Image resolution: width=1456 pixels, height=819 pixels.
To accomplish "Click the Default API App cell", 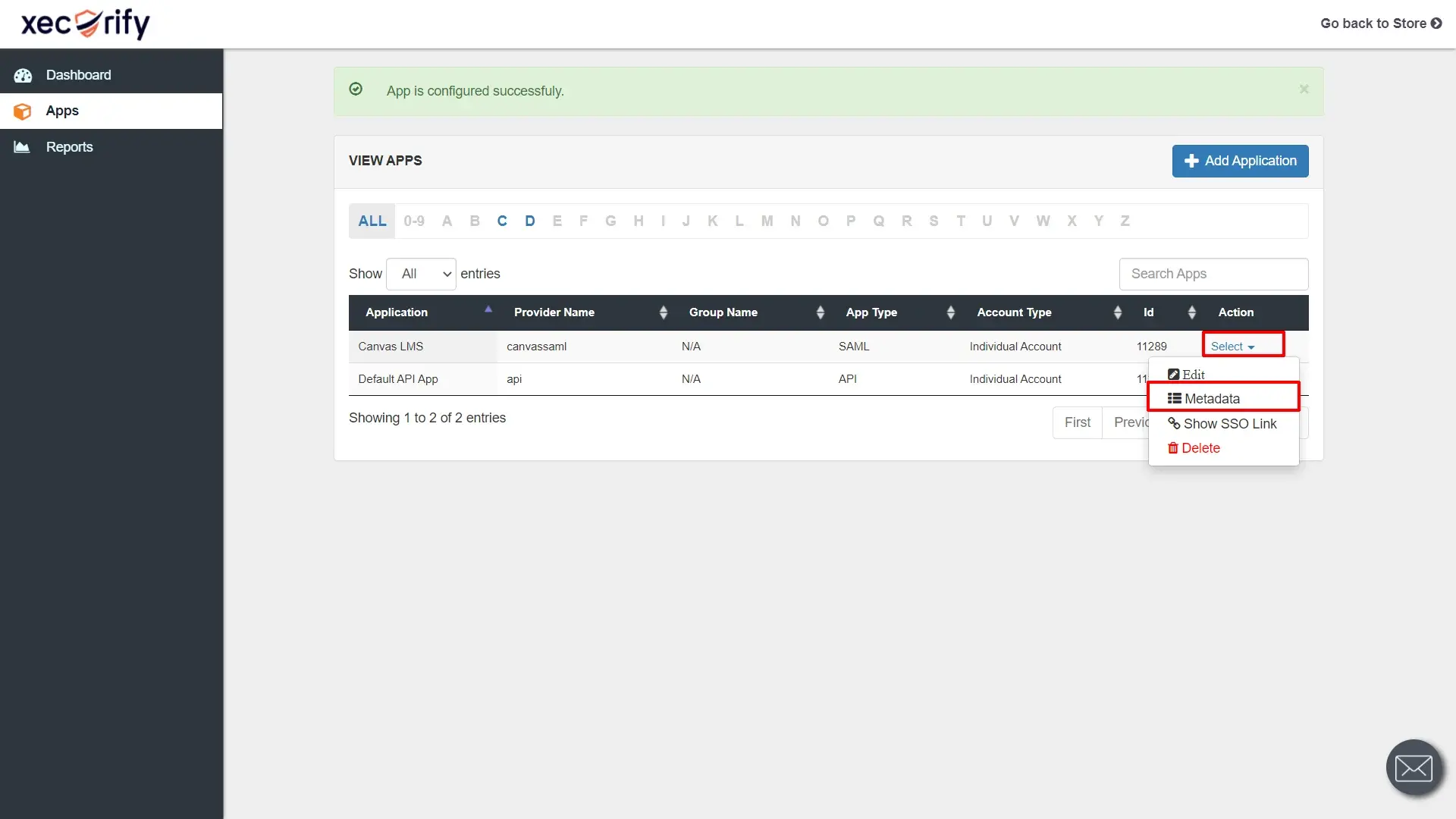I will click(x=422, y=379).
